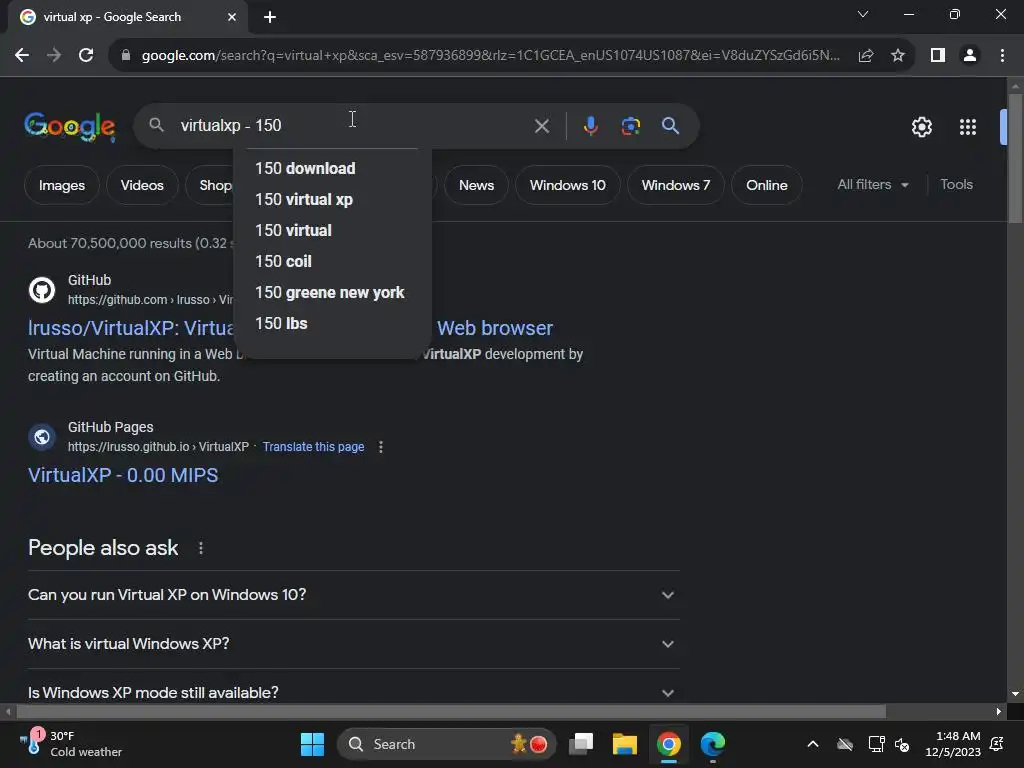Reload the Google search page

[x=86, y=56]
